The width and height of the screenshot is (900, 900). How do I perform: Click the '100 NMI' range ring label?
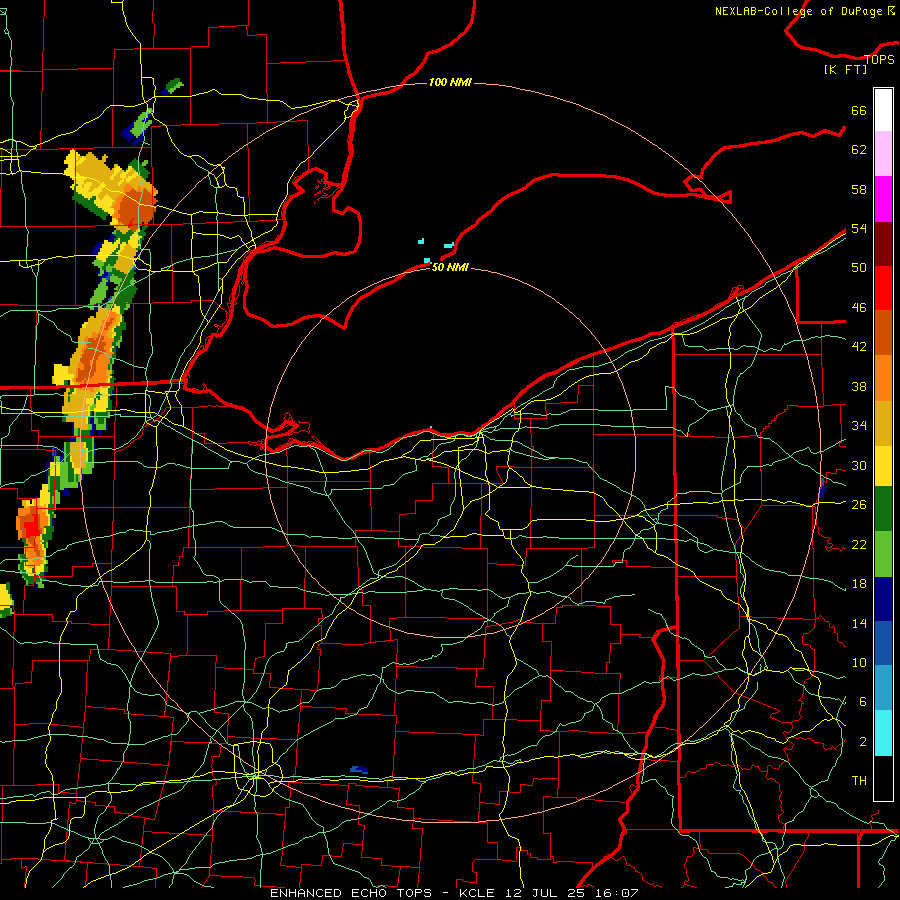(x=450, y=82)
